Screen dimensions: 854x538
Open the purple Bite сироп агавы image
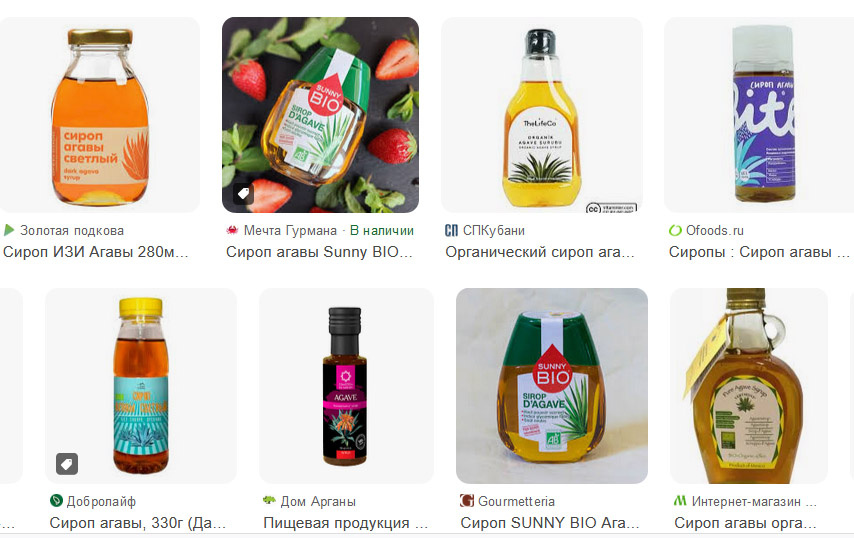[x=759, y=115]
